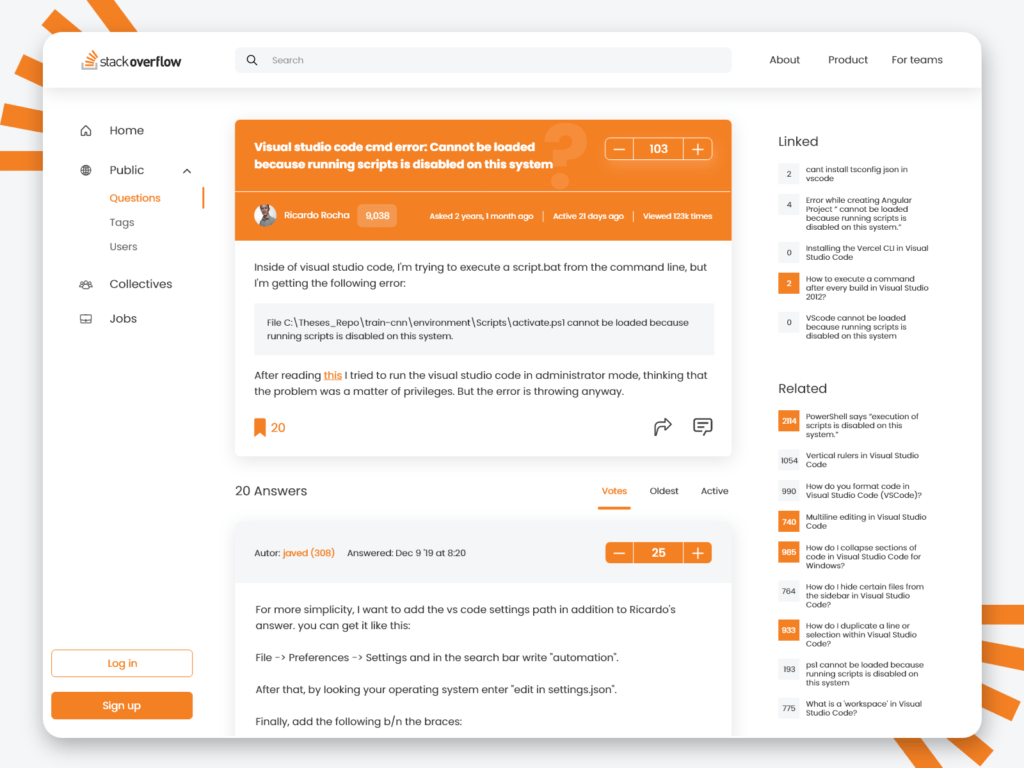Sort answers by Votes tab
The height and width of the screenshot is (768, 1024).
614,491
